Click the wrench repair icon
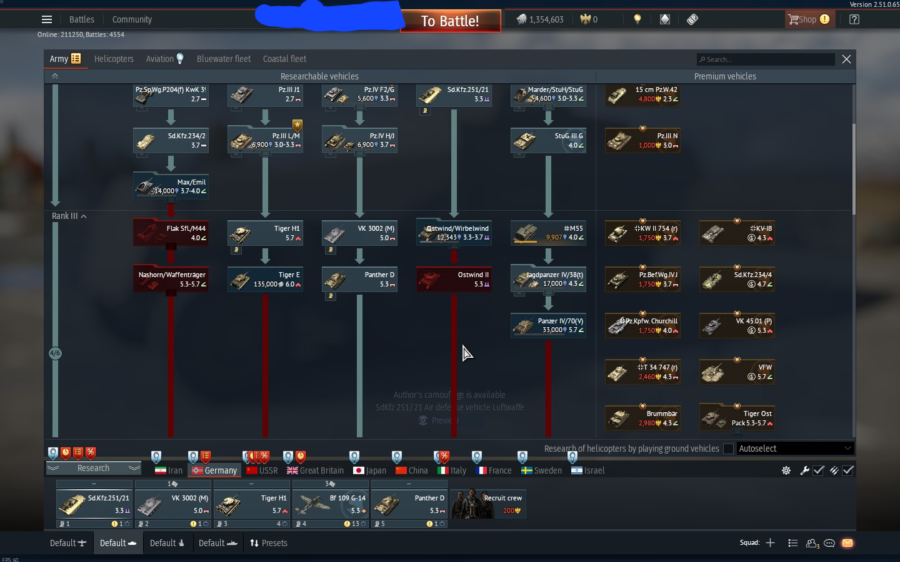900x562 pixels. (804, 470)
